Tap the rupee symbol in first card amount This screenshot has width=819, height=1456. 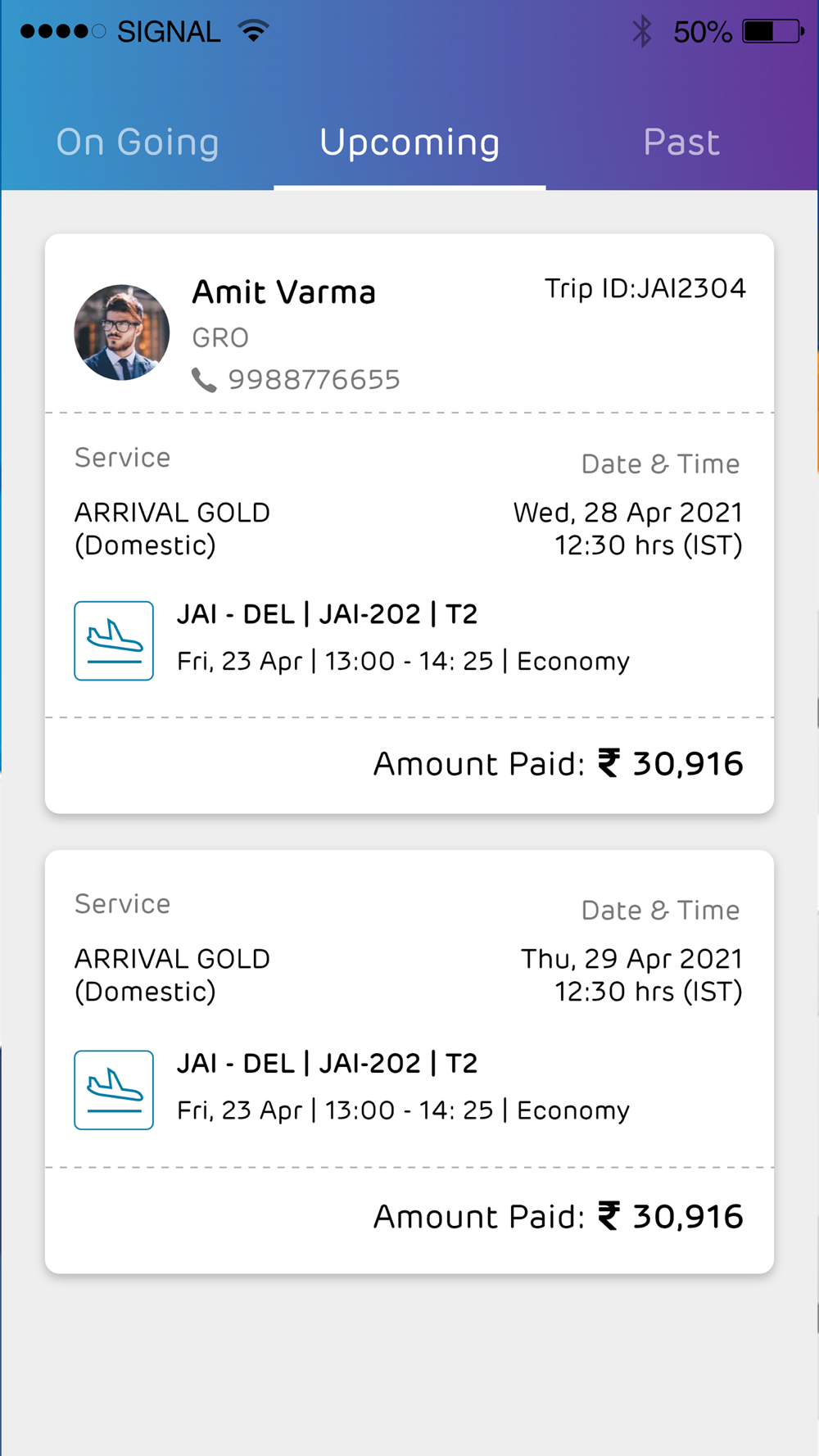pos(609,763)
